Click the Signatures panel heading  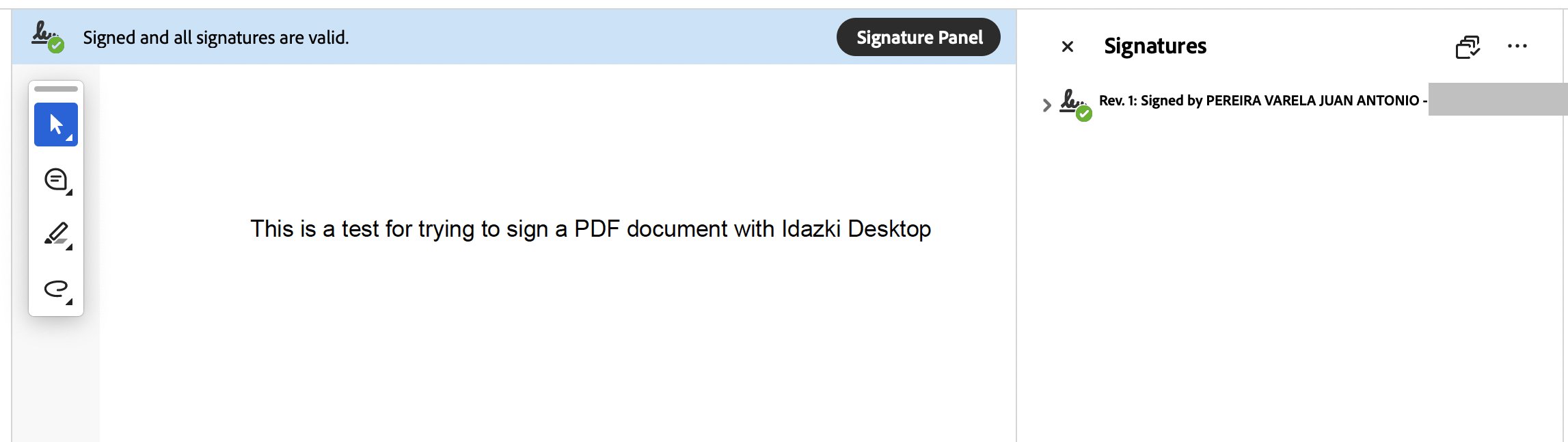tap(1155, 46)
